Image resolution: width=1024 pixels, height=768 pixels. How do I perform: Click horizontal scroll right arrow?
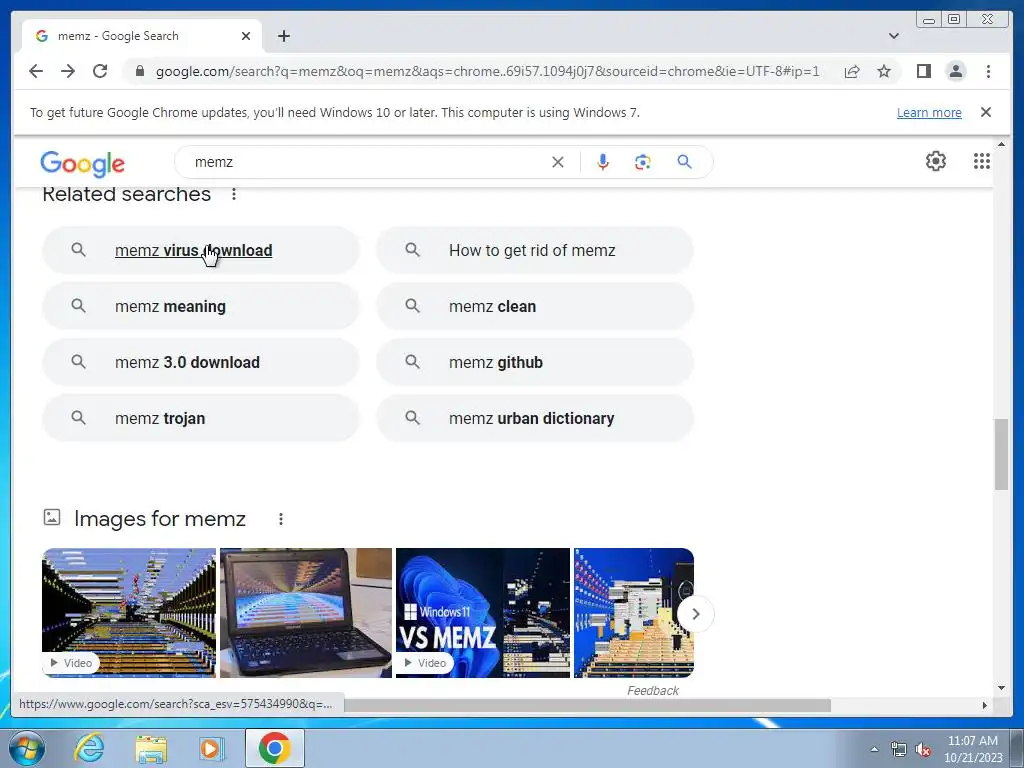pos(985,705)
